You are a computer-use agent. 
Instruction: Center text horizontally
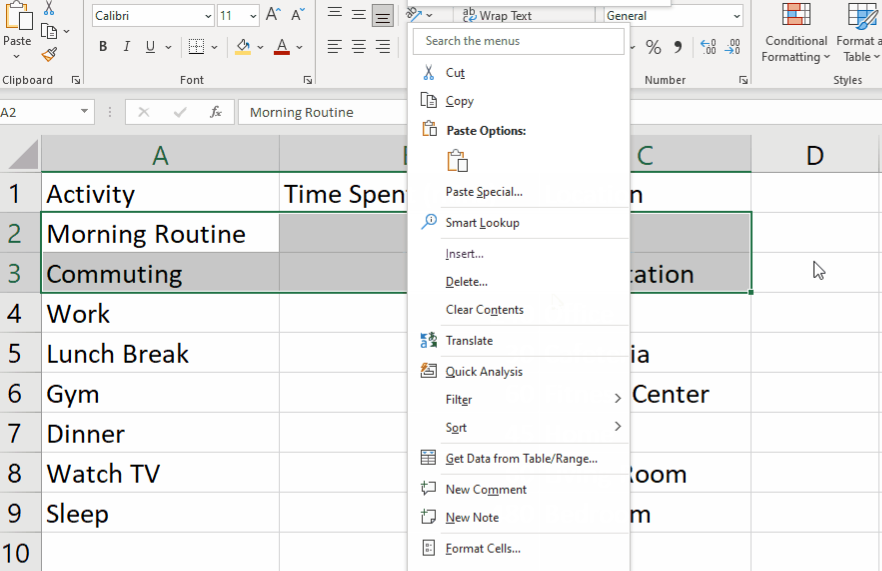[358, 47]
